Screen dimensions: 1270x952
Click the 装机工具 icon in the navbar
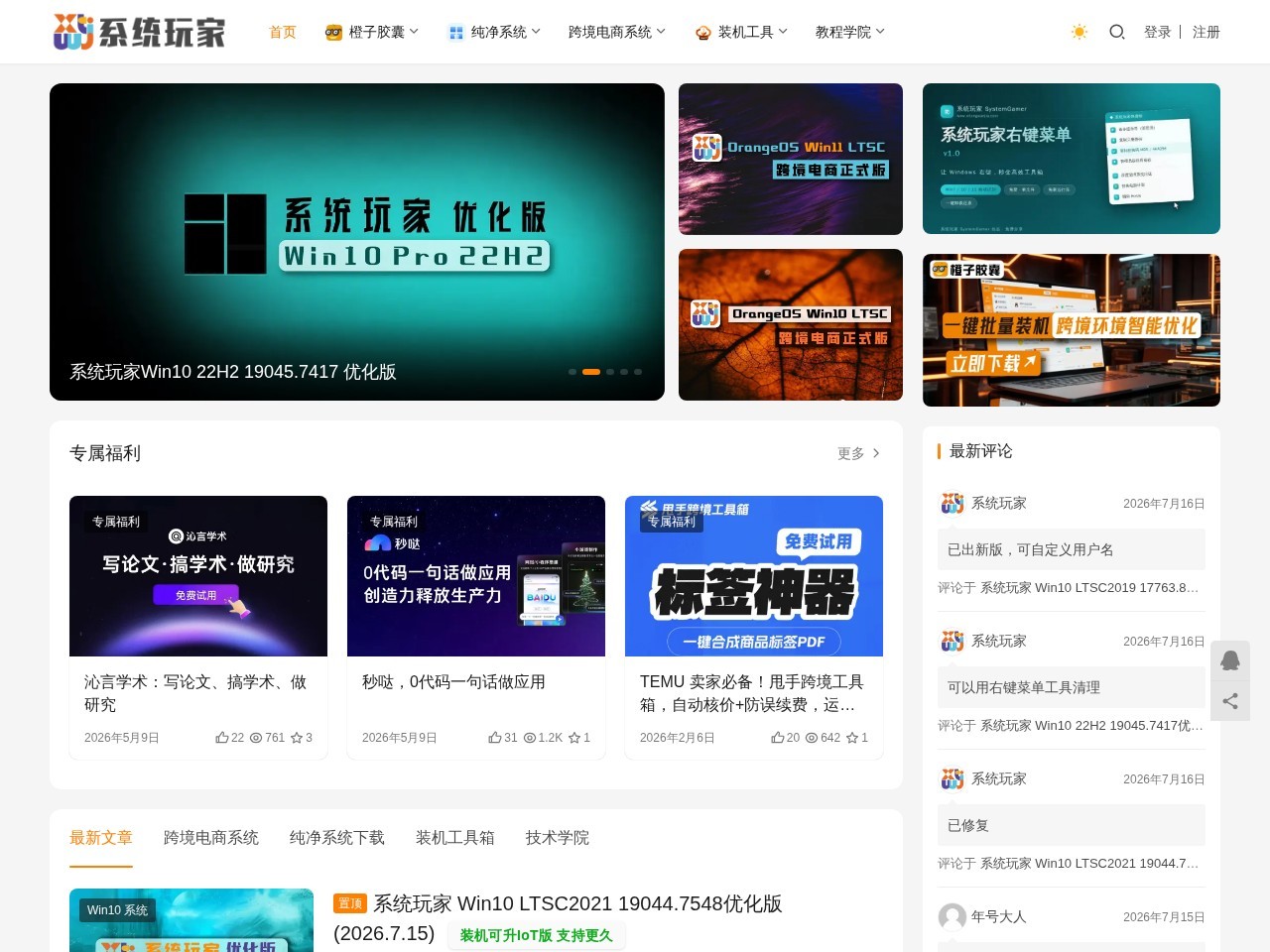(x=703, y=32)
